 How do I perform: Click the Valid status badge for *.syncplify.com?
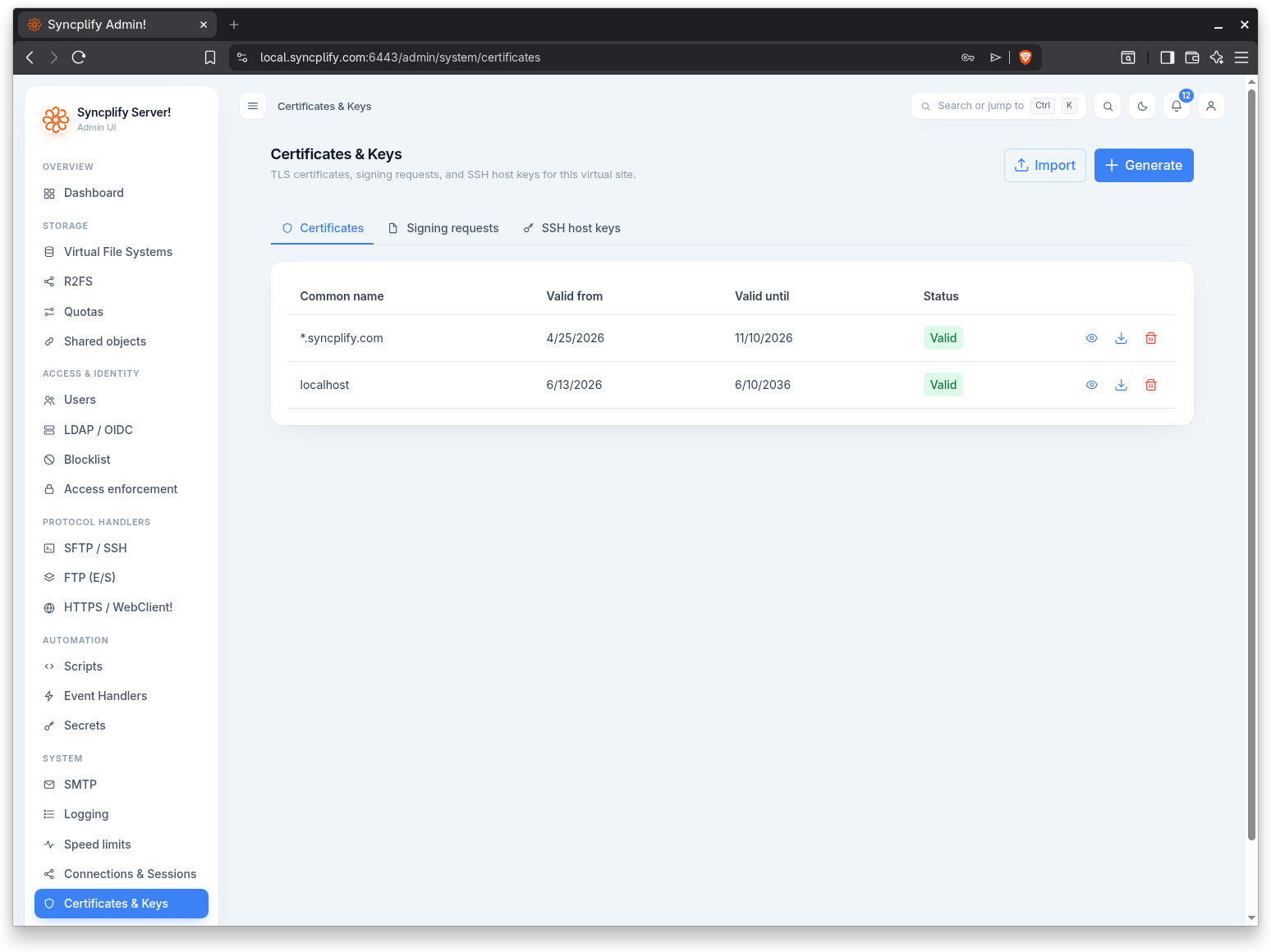943,338
